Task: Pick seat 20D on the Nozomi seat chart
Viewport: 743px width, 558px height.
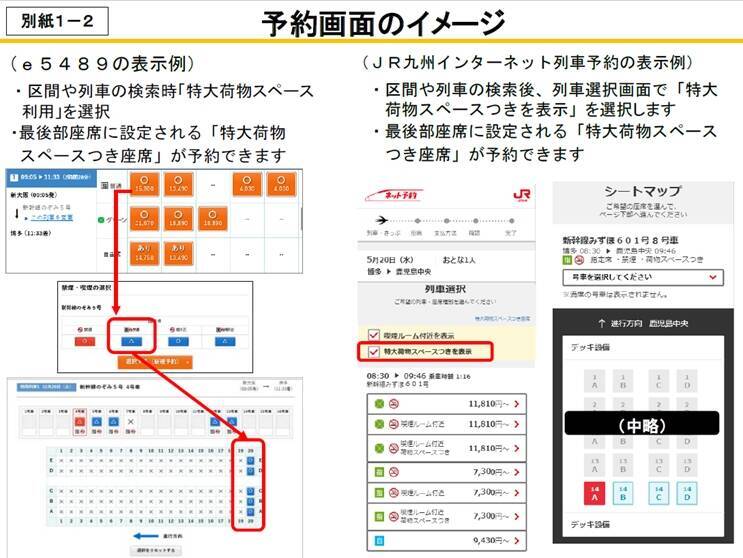Action: click(x=251, y=471)
